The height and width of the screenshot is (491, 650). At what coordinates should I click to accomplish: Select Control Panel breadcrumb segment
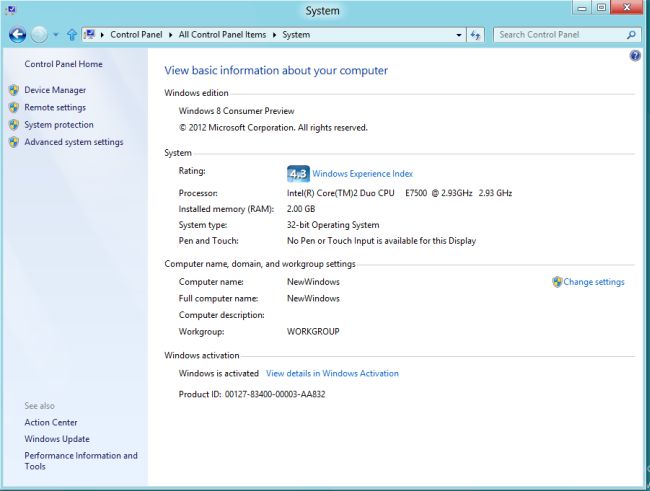point(136,35)
